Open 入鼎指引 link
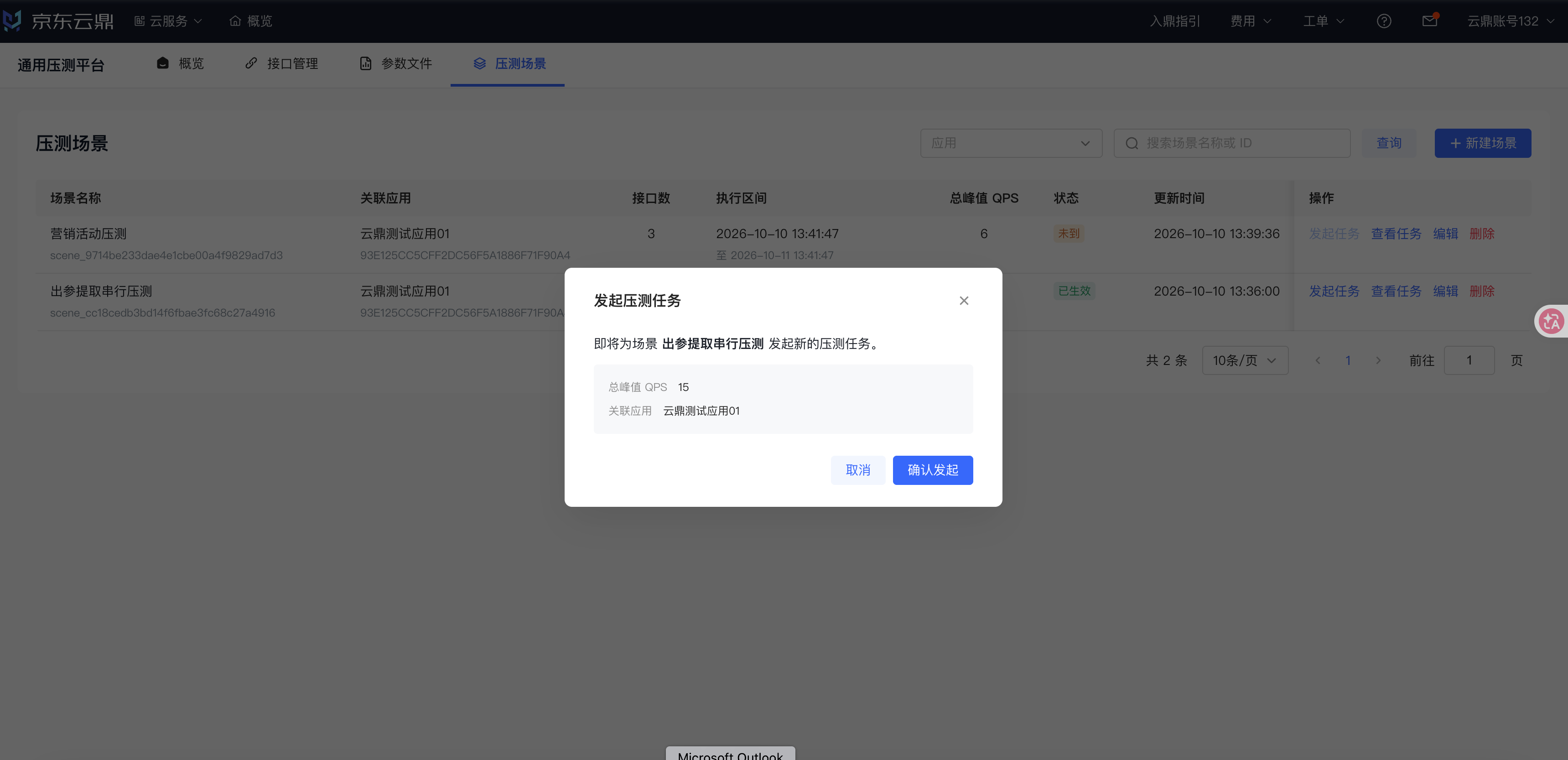The width and height of the screenshot is (1568, 760). click(1175, 21)
